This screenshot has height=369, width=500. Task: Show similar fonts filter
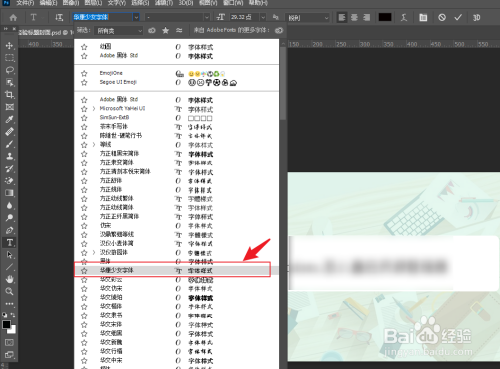179,31
